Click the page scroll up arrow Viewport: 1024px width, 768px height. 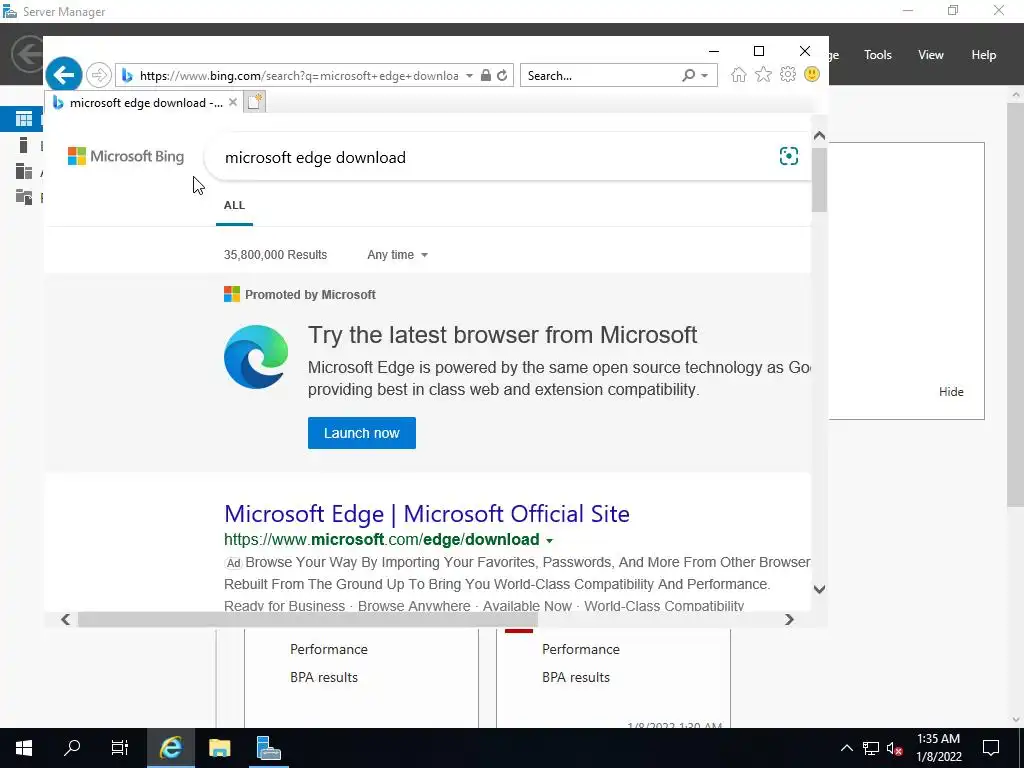point(819,136)
